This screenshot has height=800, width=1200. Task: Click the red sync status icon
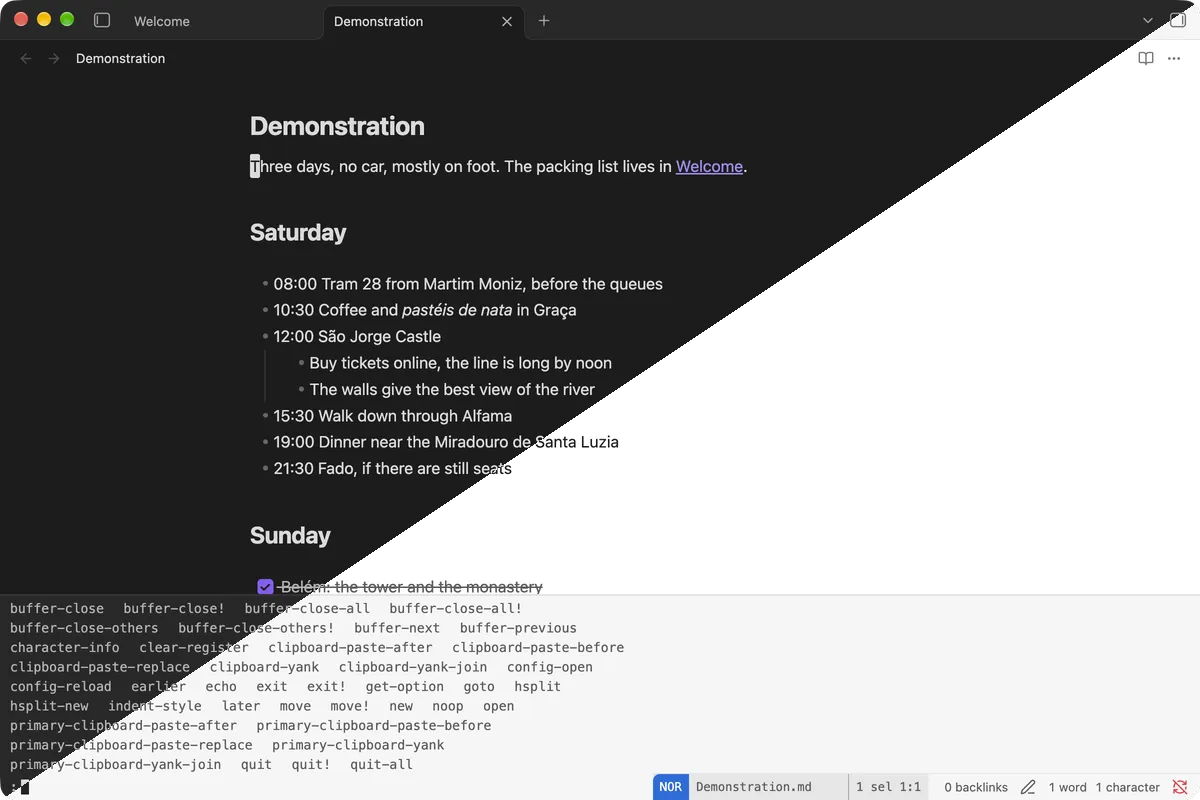(1180, 787)
